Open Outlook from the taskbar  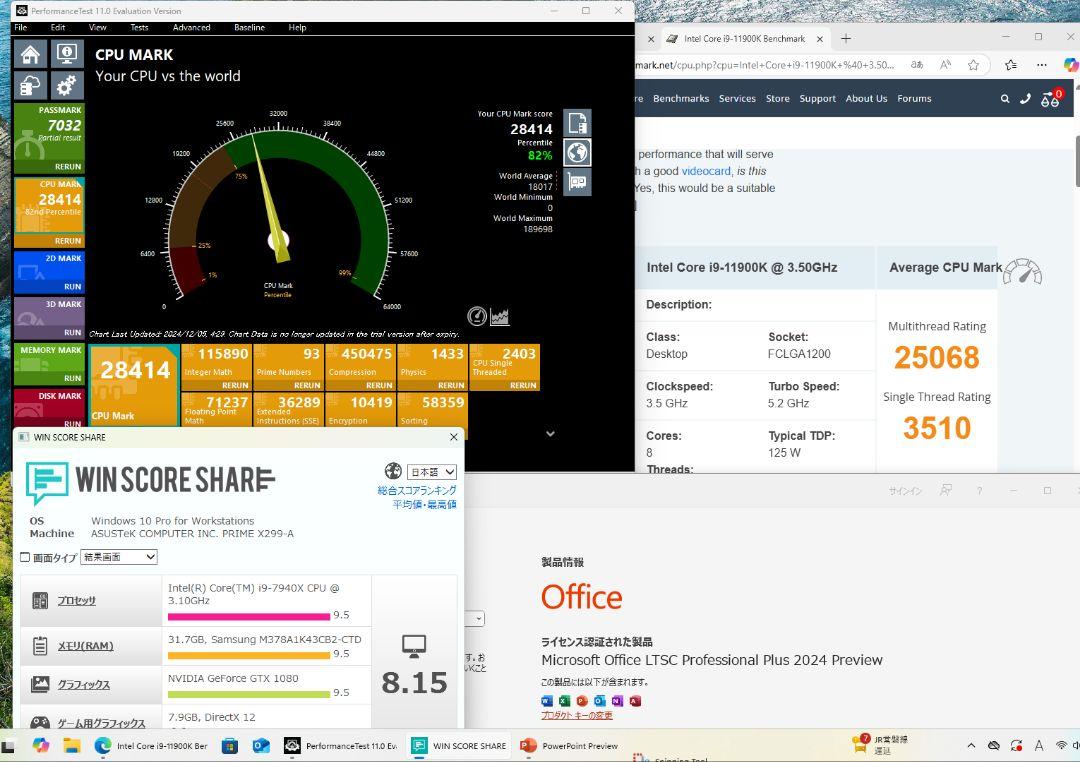tap(261, 745)
